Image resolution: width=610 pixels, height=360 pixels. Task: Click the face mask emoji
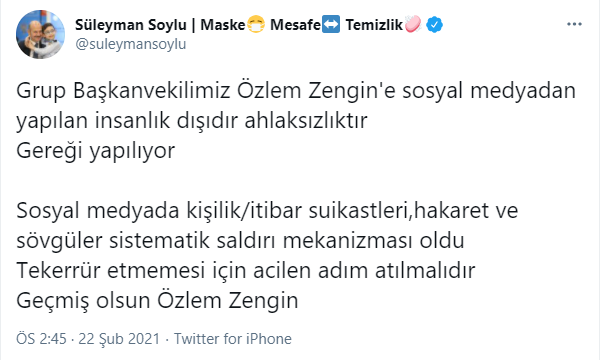click(255, 25)
